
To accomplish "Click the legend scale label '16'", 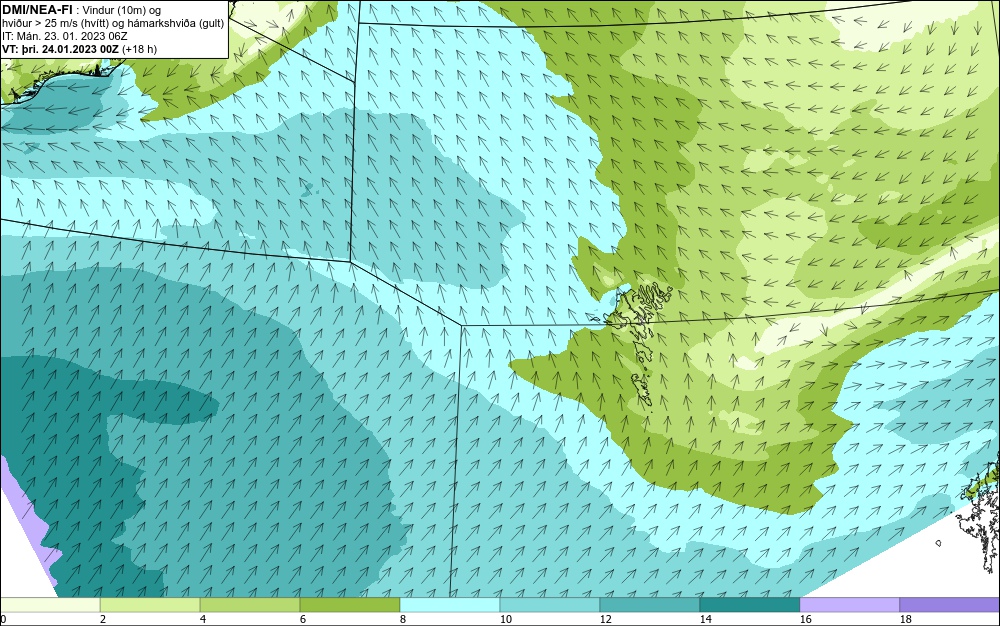I will [805, 619].
